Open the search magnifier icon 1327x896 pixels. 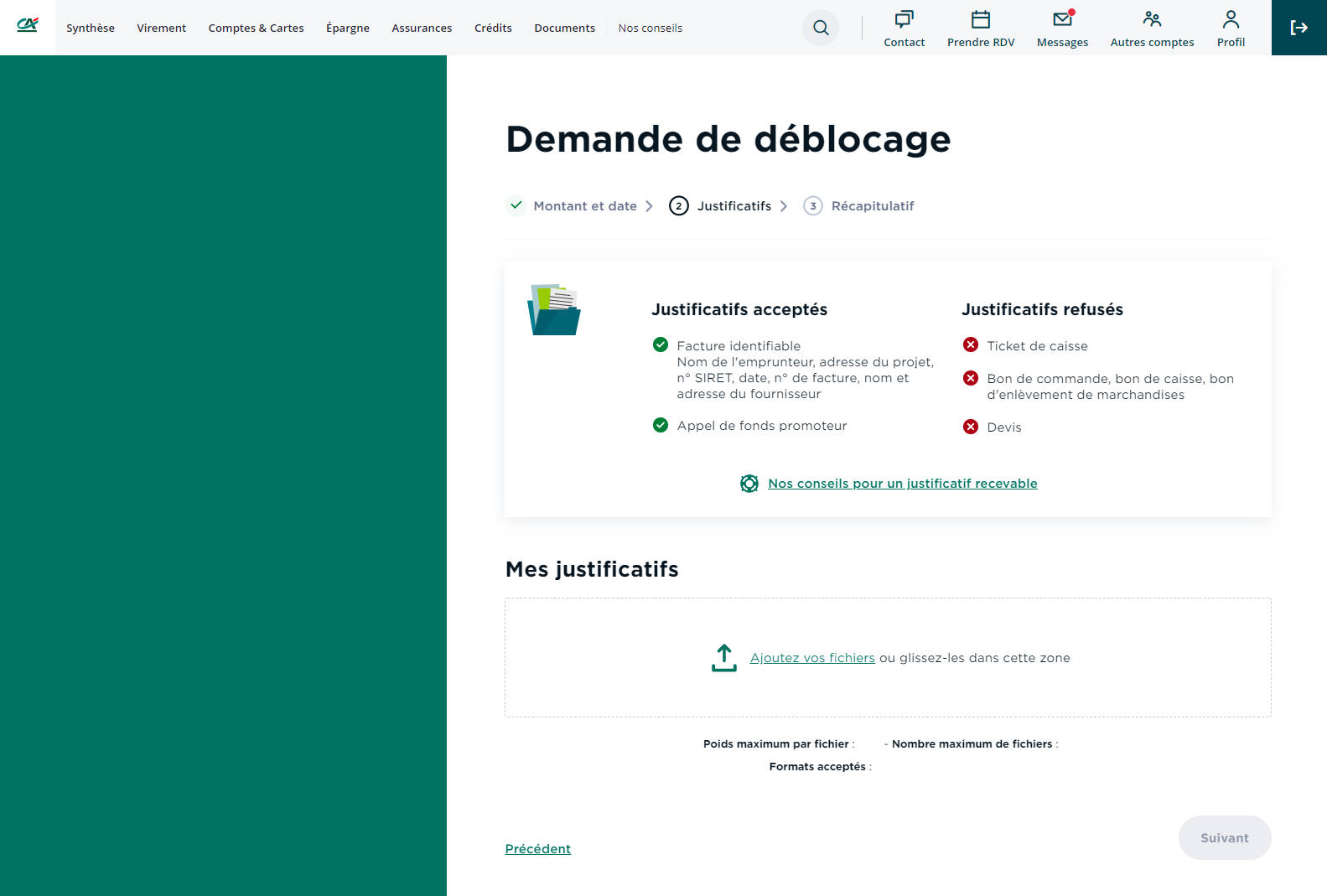point(821,28)
